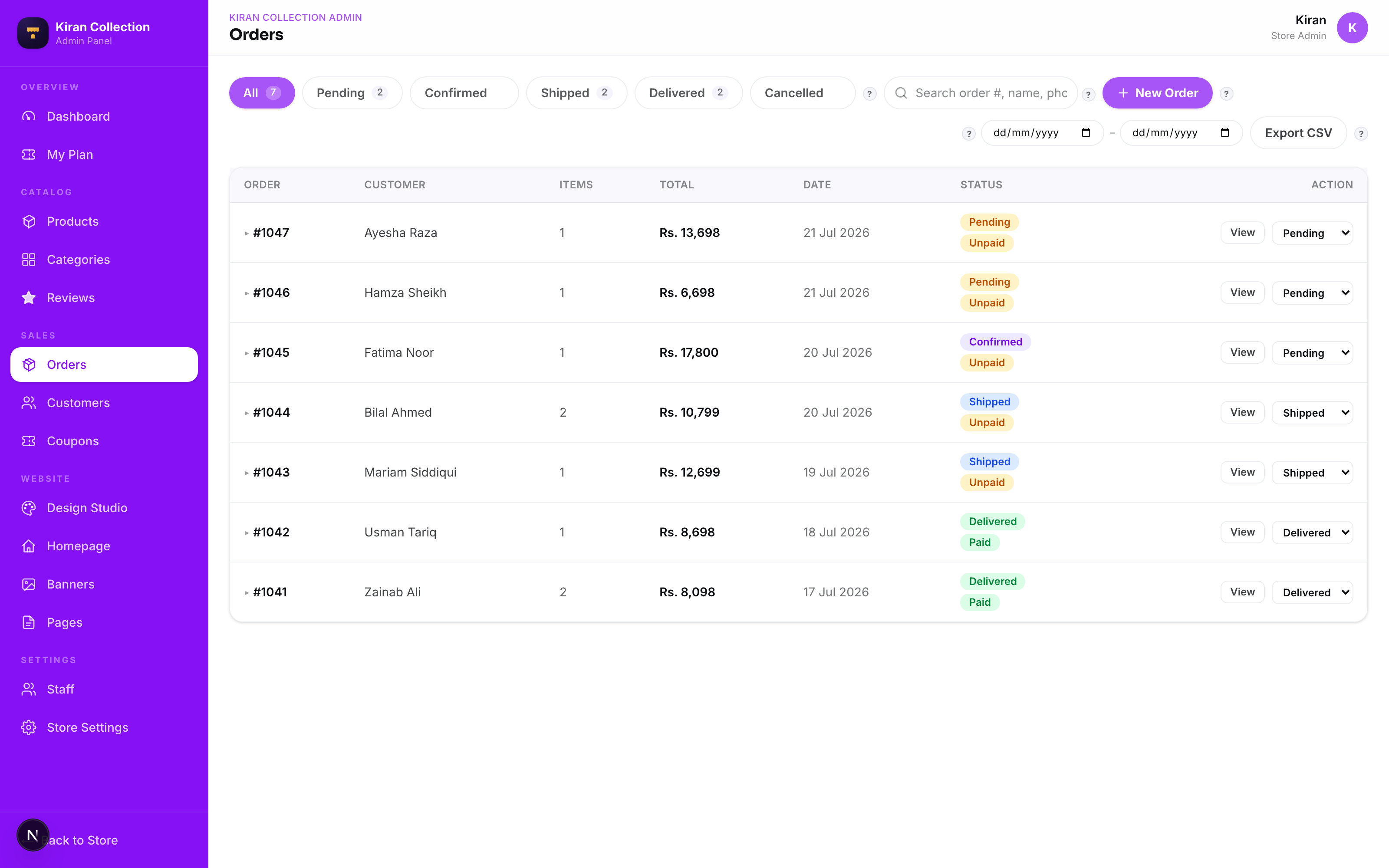The height and width of the screenshot is (868, 1389).
Task: Expand order #1046 row details
Action: (247, 293)
